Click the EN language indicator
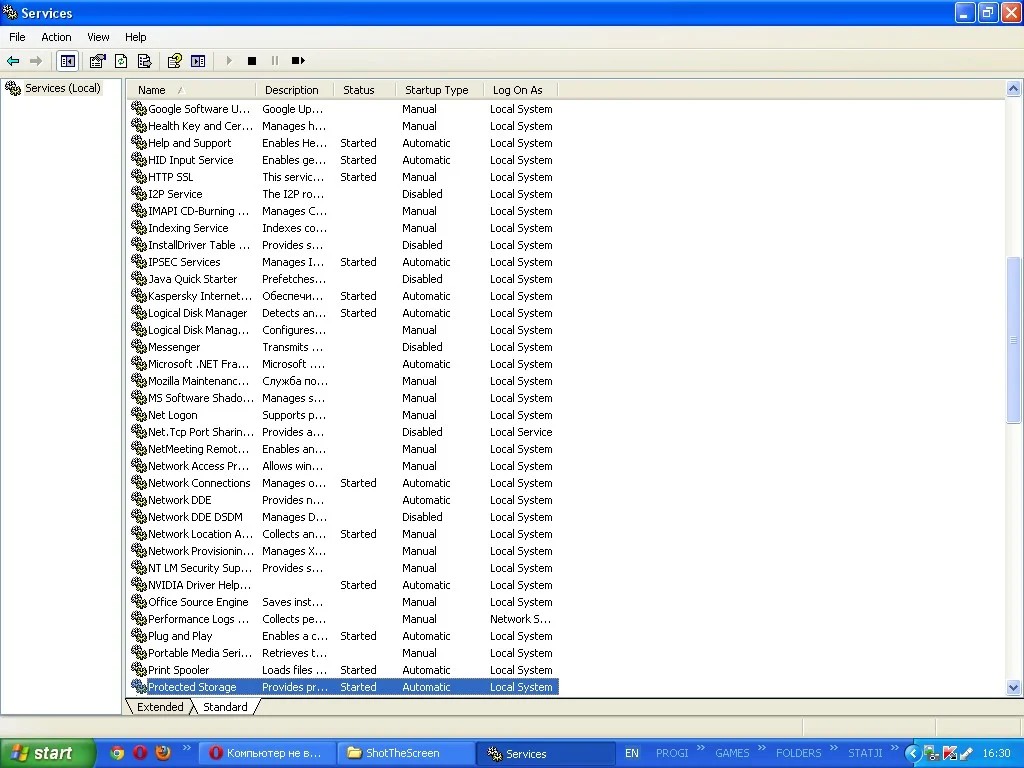1024x768 pixels. [632, 753]
